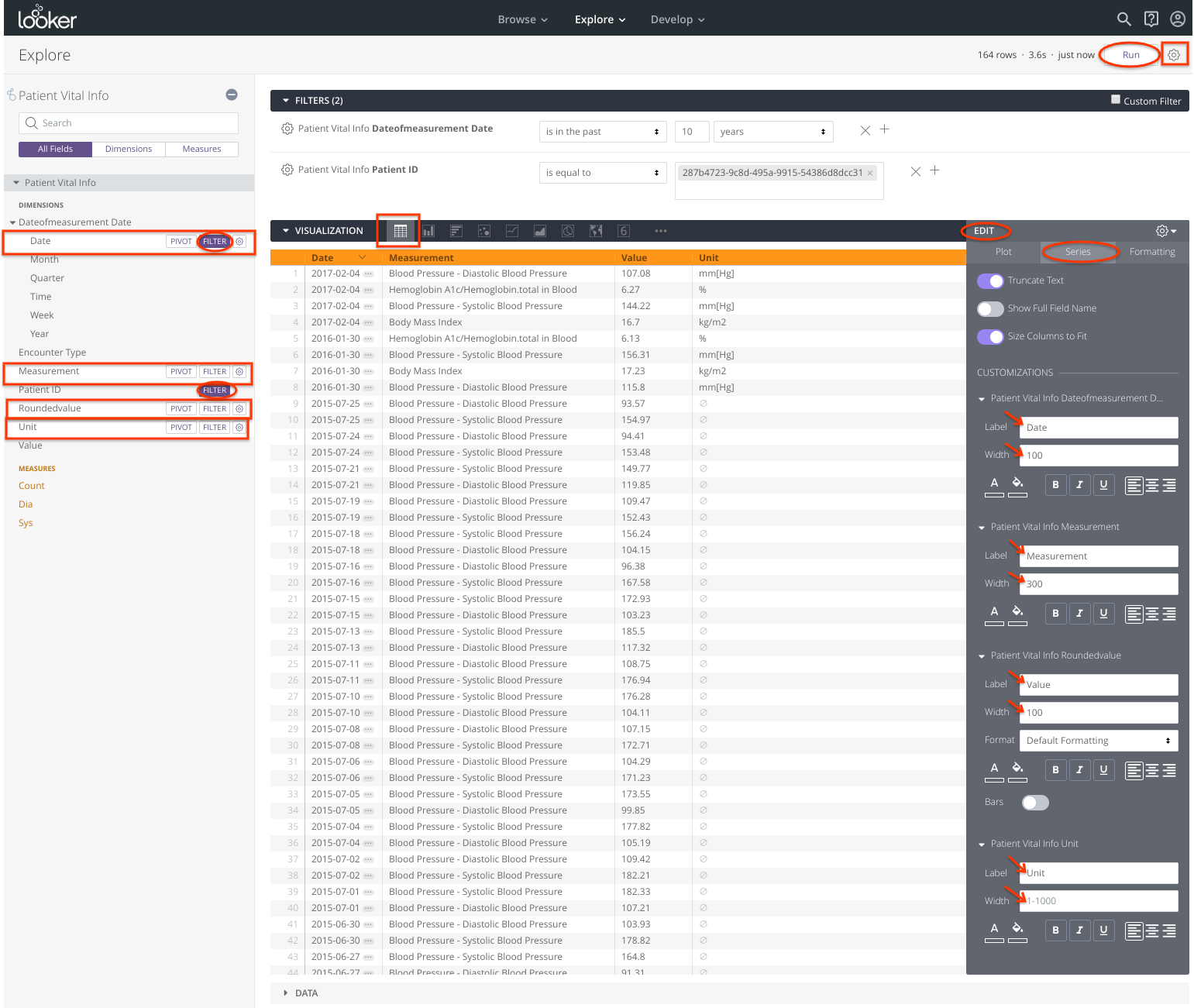
Task: Switch to the Formatting tab
Action: click(x=1151, y=252)
